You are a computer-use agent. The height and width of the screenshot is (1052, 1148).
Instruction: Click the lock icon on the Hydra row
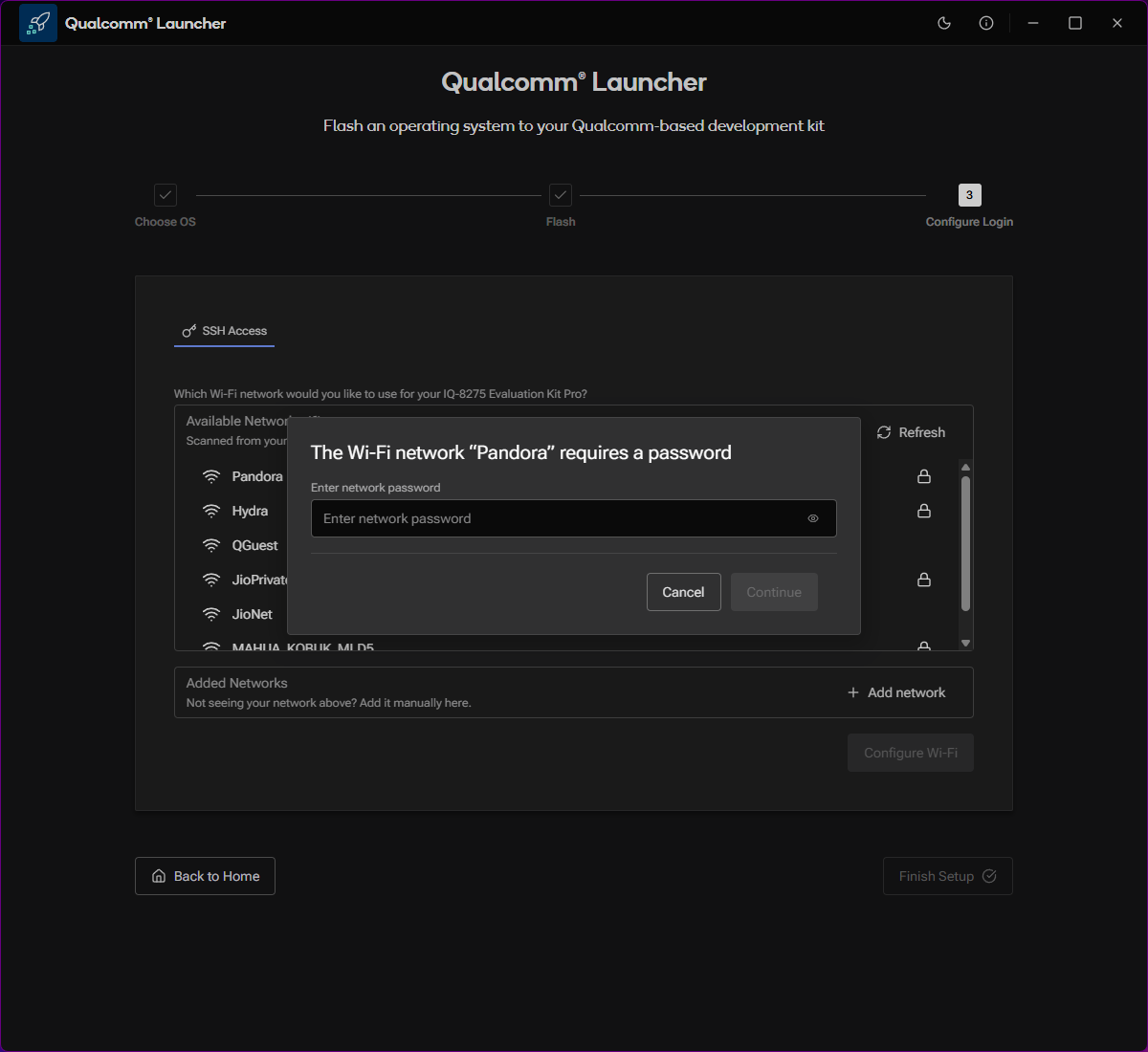pyautogui.click(x=924, y=511)
